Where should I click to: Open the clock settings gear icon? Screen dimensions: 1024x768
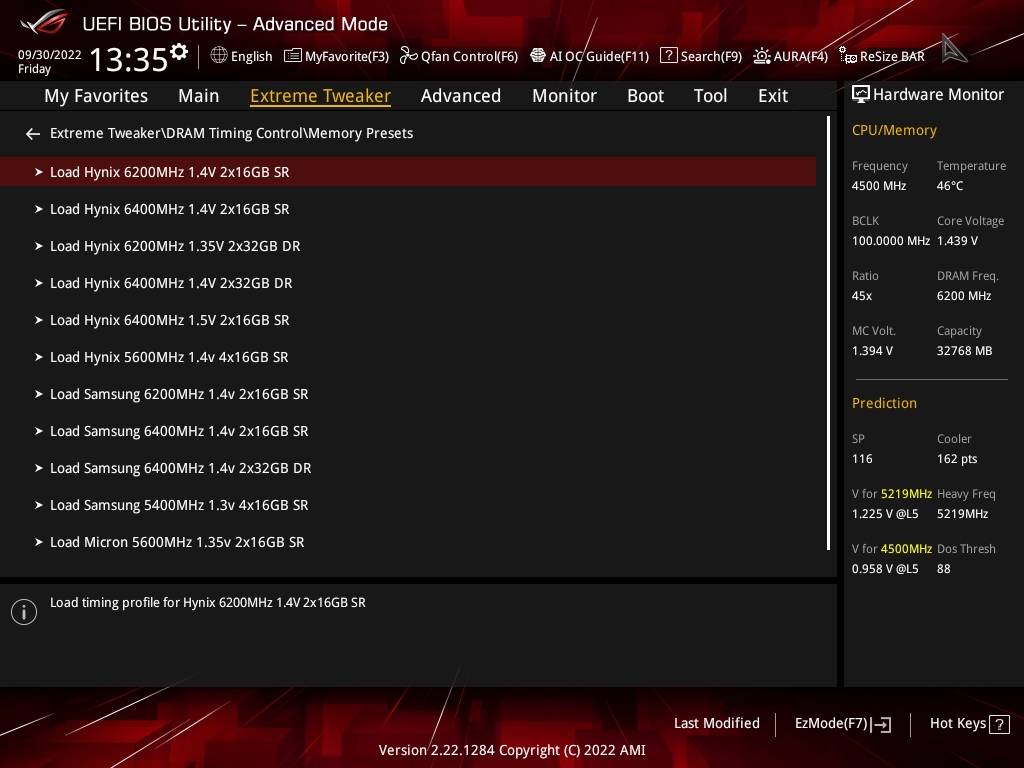pyautogui.click(x=179, y=52)
